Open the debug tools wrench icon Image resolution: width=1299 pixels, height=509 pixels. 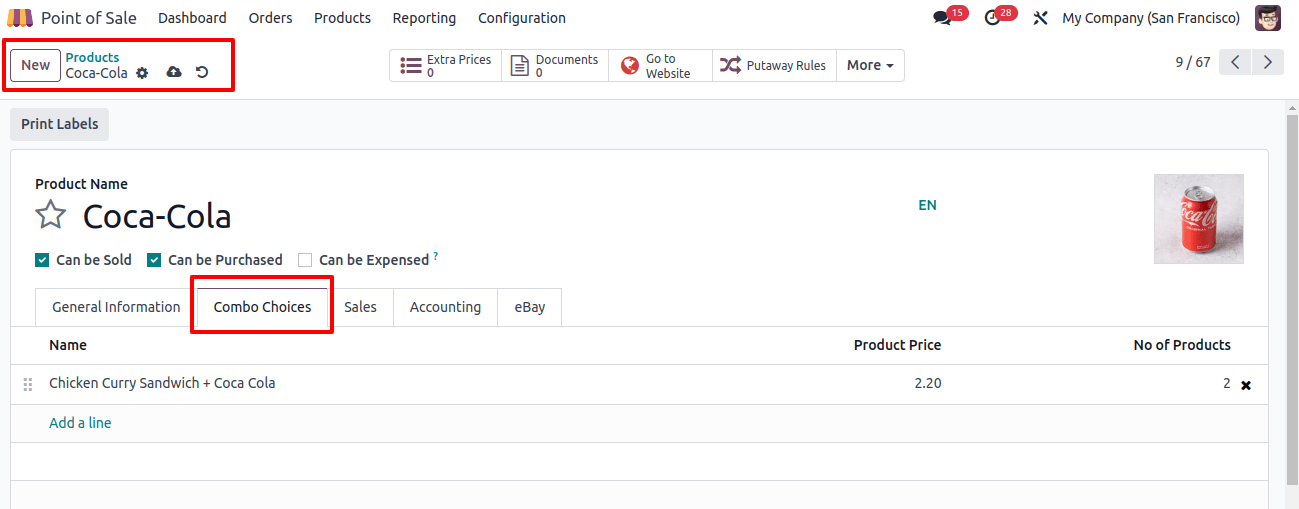[x=1040, y=18]
